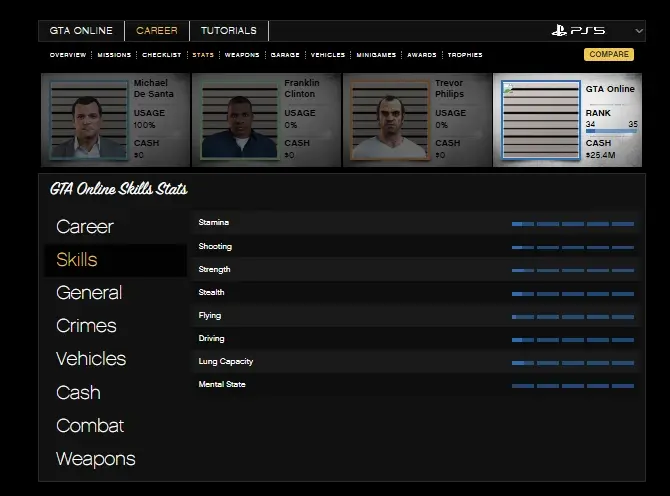The image size is (670, 496).
Task: Click the Mental State label
Action: (222, 384)
